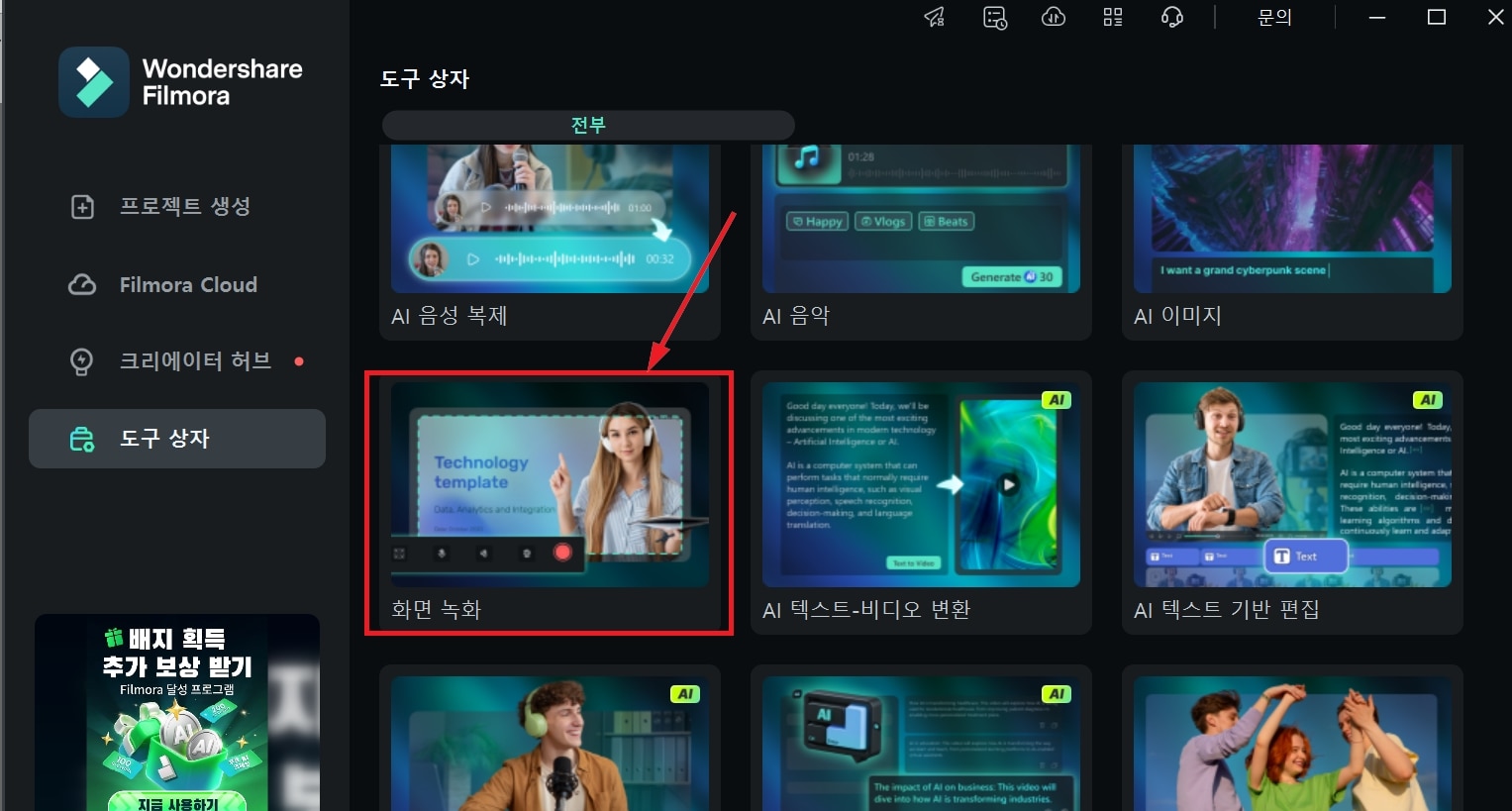Click the 프로젝트 생성 plus icon
The image size is (1512, 811).
pos(82,207)
